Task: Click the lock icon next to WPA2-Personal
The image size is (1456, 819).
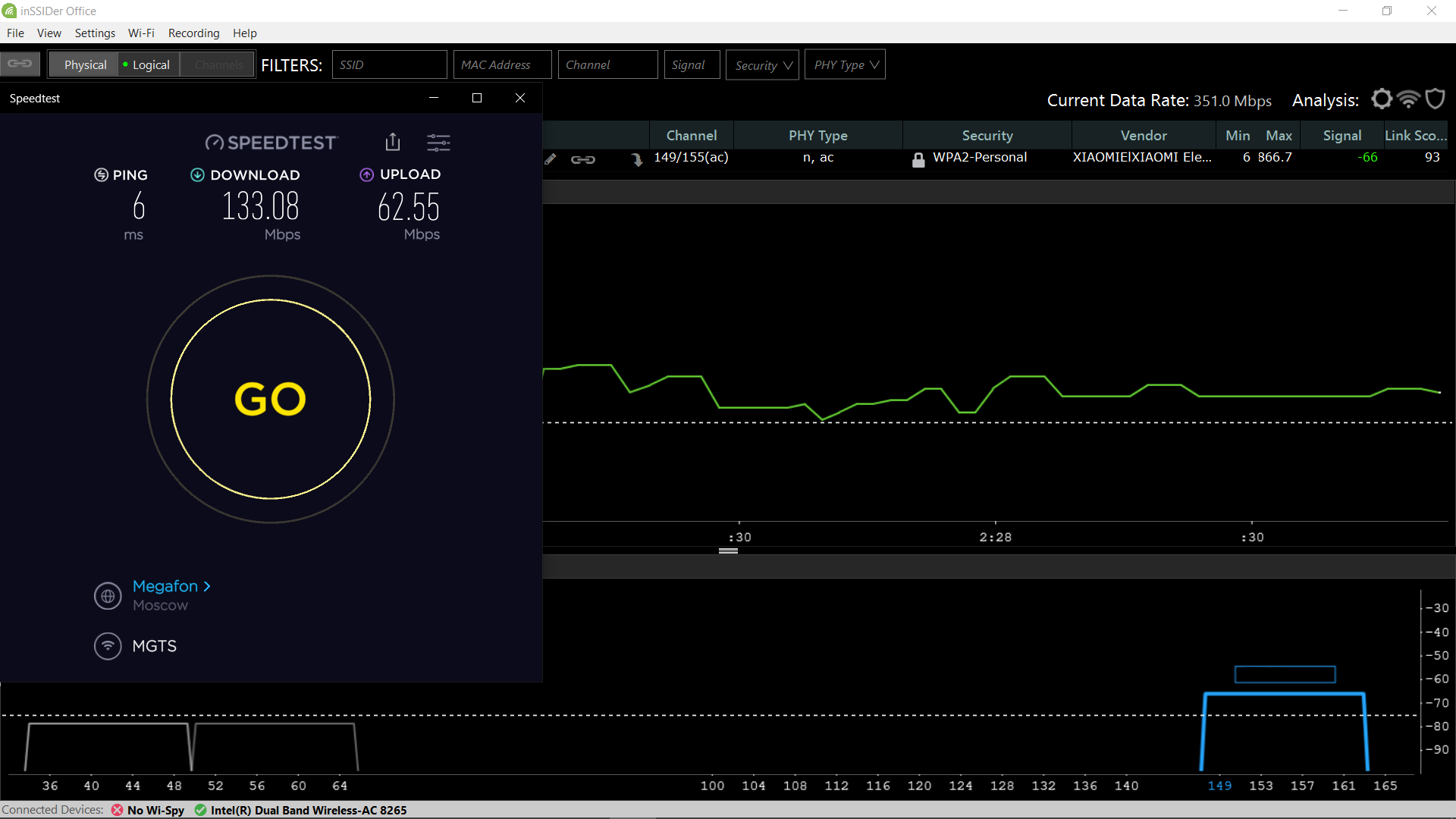Action: (918, 159)
